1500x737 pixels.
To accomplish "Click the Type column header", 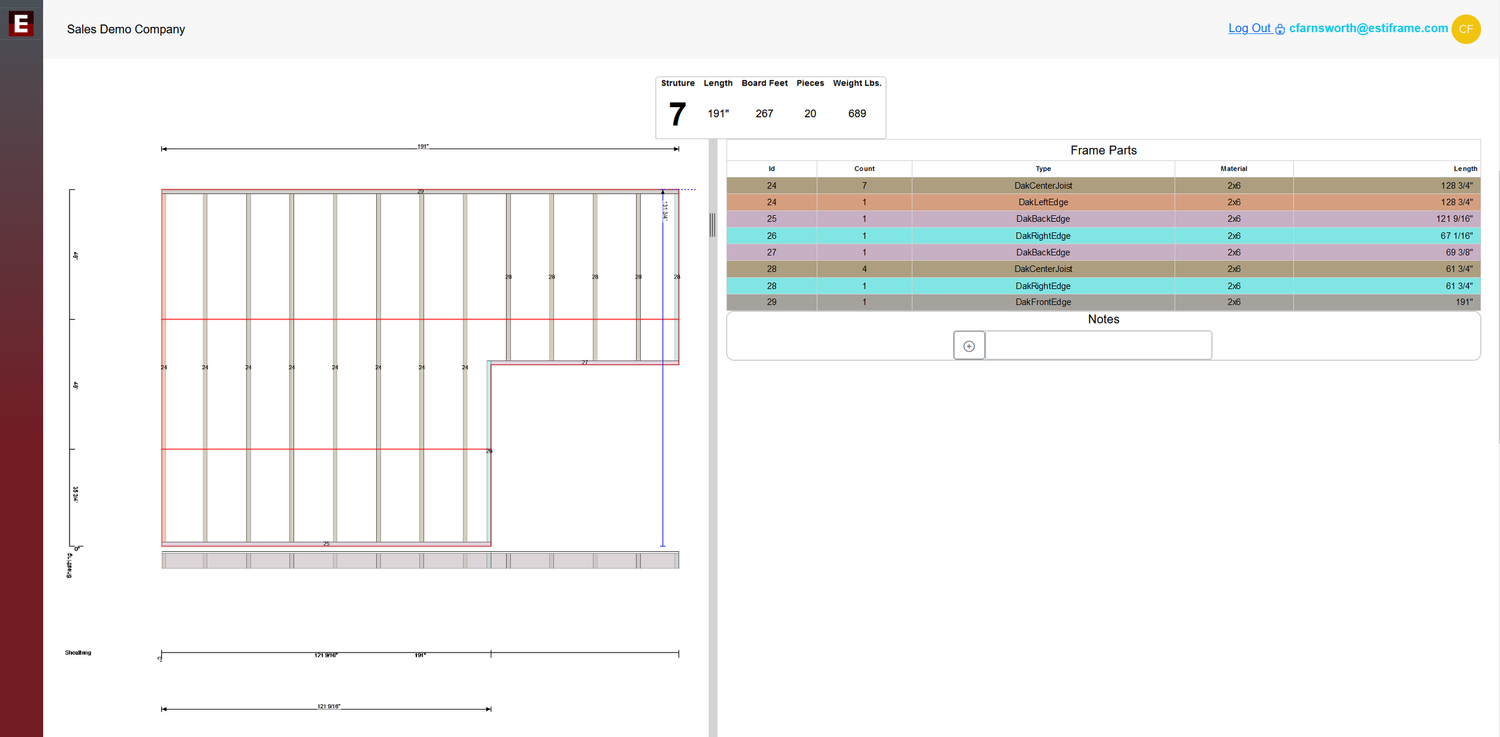I will click(x=1043, y=168).
